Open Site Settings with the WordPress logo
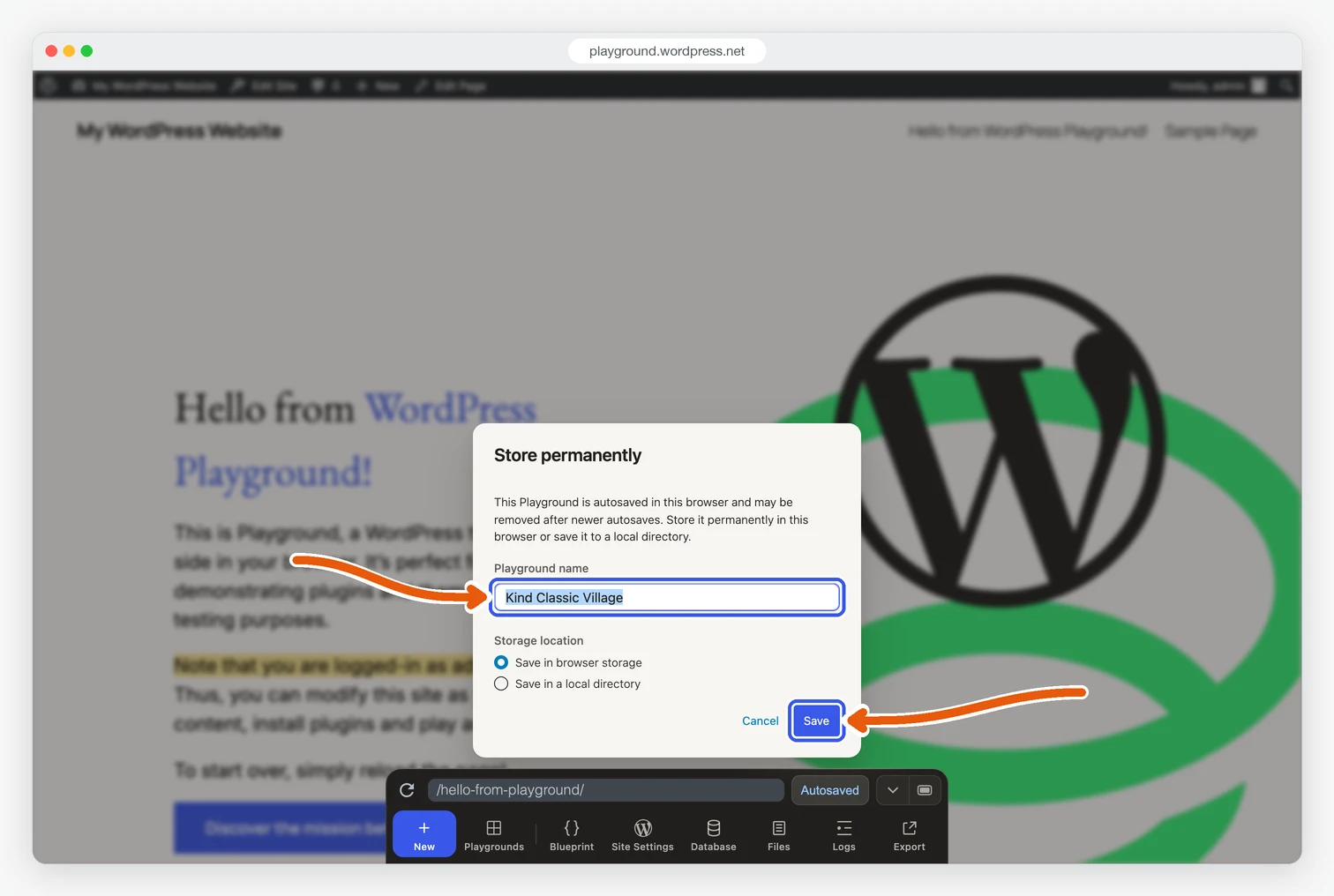1334x896 pixels. pyautogui.click(x=642, y=834)
